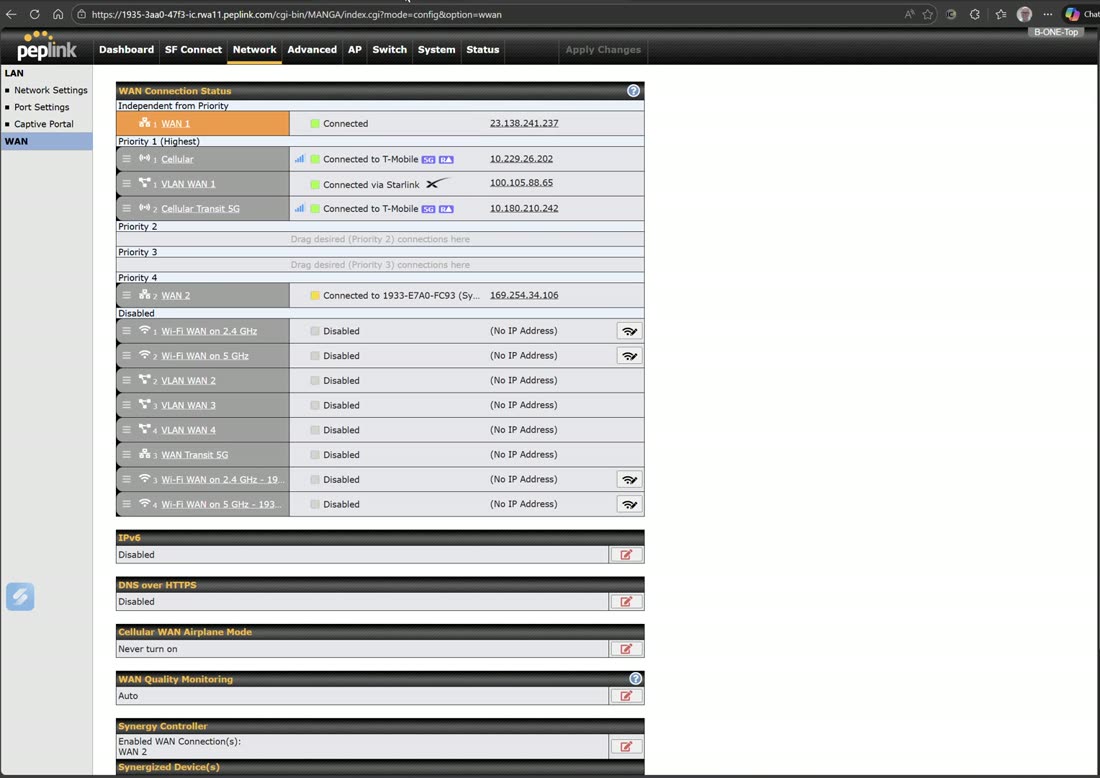This screenshot has height=778, width=1100.
Task: Open Wi-Fi WAN on 5 GHz link
Action: tap(205, 356)
